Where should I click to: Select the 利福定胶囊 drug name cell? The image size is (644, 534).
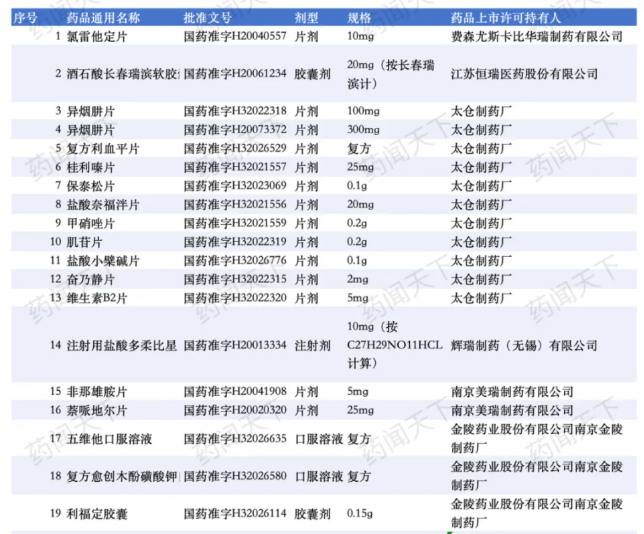[96, 514]
